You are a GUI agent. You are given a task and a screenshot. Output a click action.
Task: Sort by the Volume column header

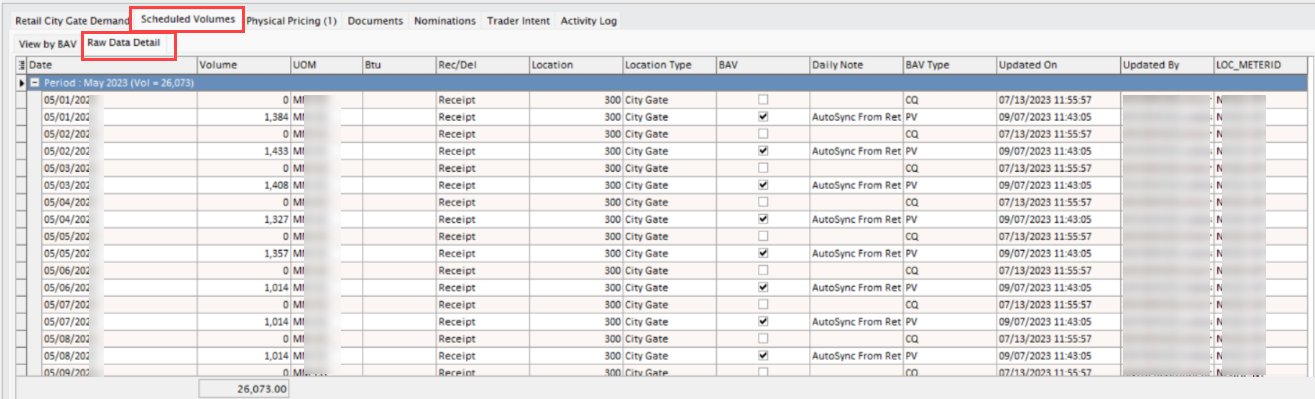[244, 65]
